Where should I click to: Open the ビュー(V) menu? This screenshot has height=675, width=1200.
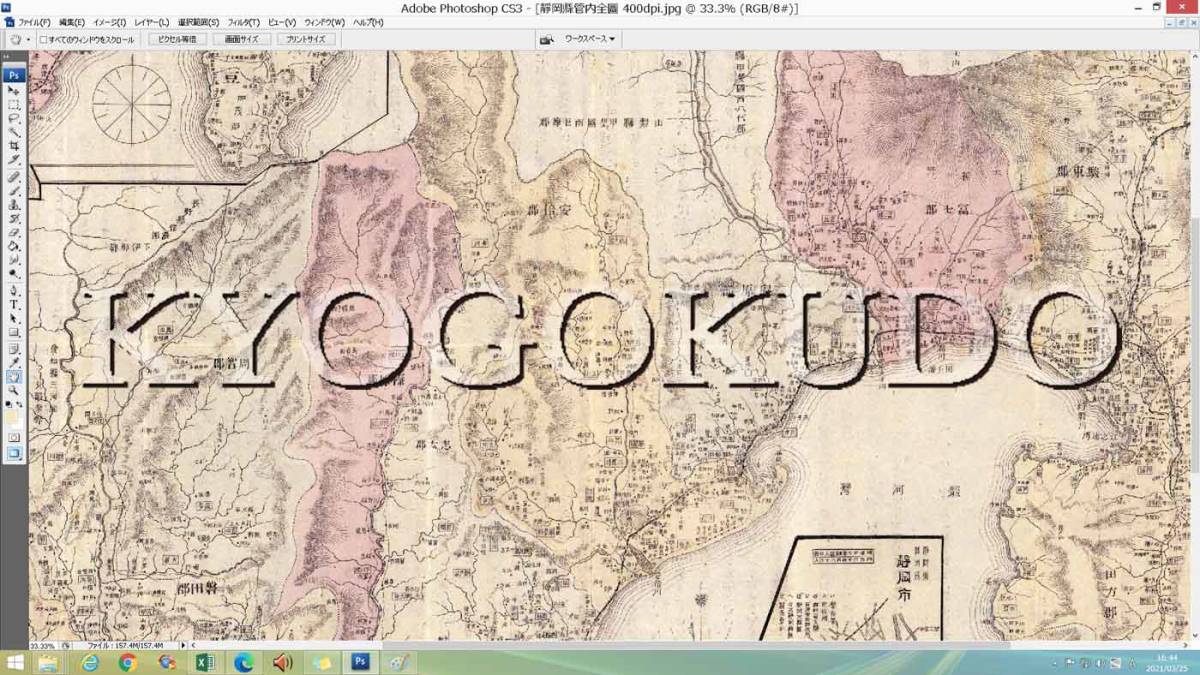coord(282,22)
